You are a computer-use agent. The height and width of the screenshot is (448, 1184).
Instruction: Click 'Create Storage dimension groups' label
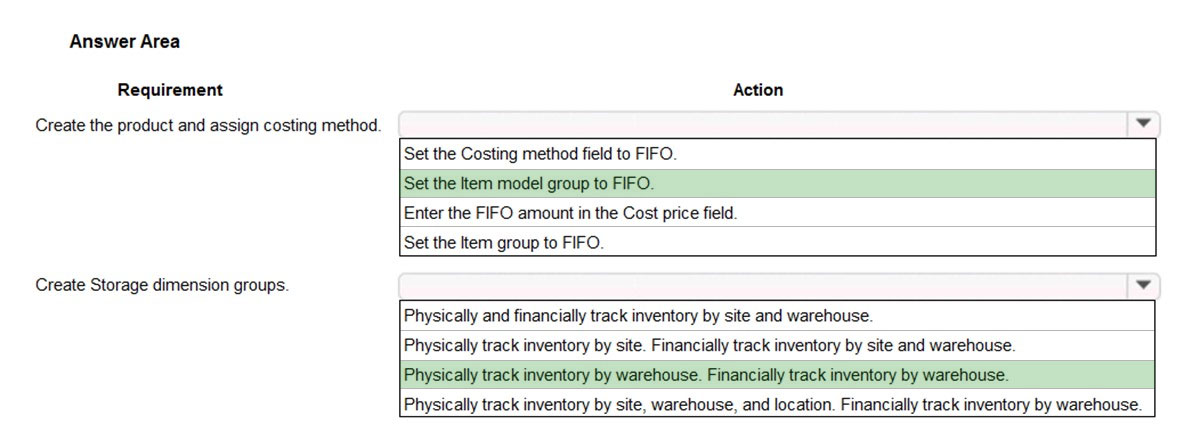point(162,286)
